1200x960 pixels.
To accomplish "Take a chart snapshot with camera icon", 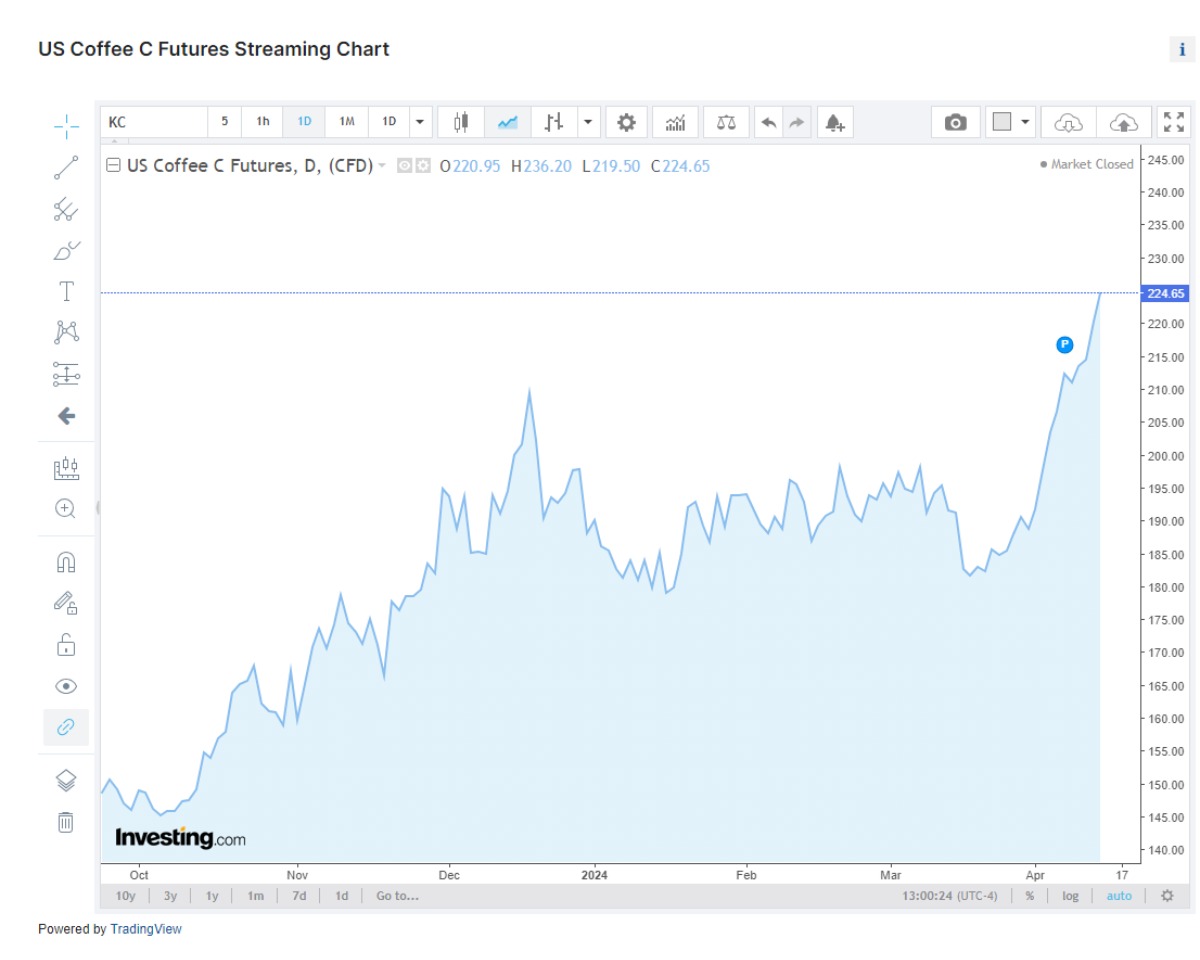I will 956,122.
